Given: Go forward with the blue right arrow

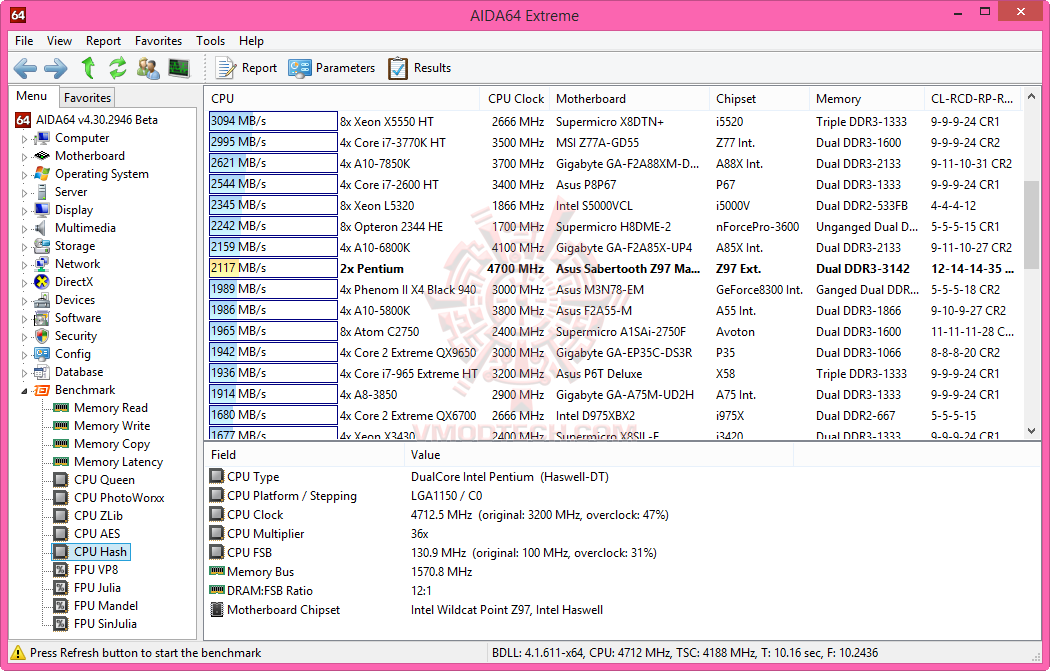Looking at the screenshot, I should tap(56, 68).
